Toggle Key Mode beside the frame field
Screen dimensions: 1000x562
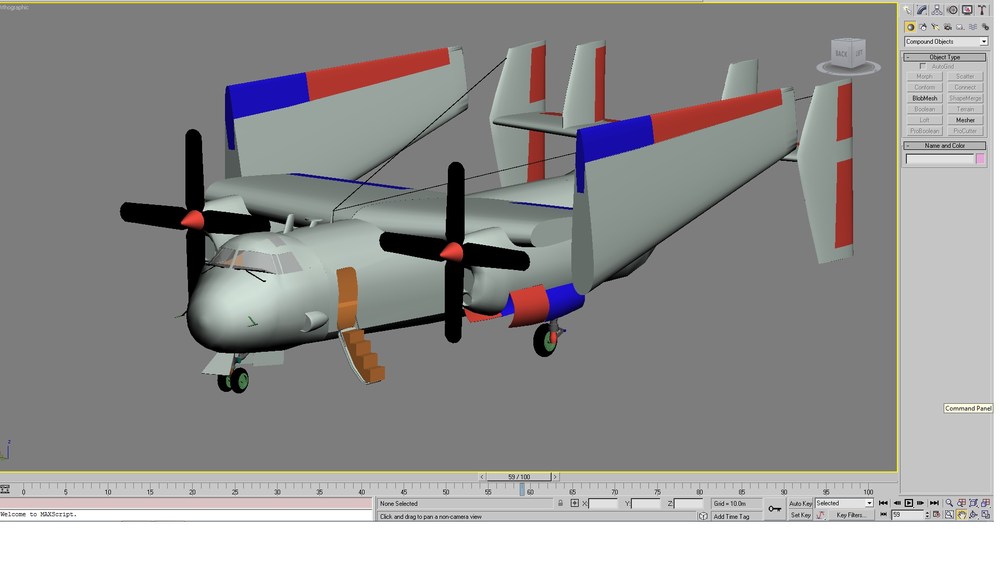[x=883, y=514]
